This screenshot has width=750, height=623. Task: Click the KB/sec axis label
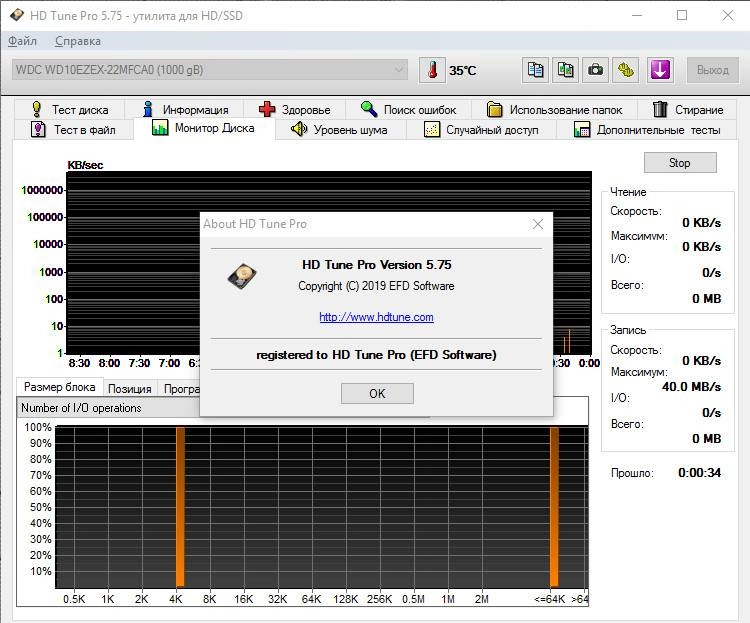pos(85,165)
